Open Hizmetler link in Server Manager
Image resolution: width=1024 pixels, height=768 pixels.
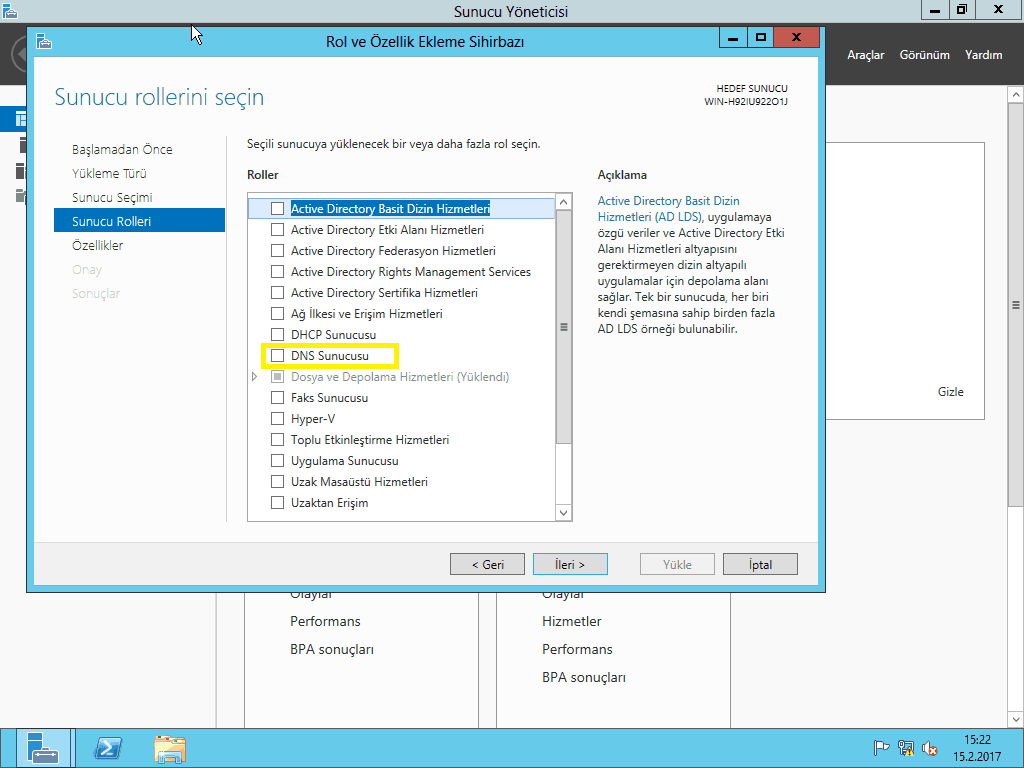click(571, 621)
